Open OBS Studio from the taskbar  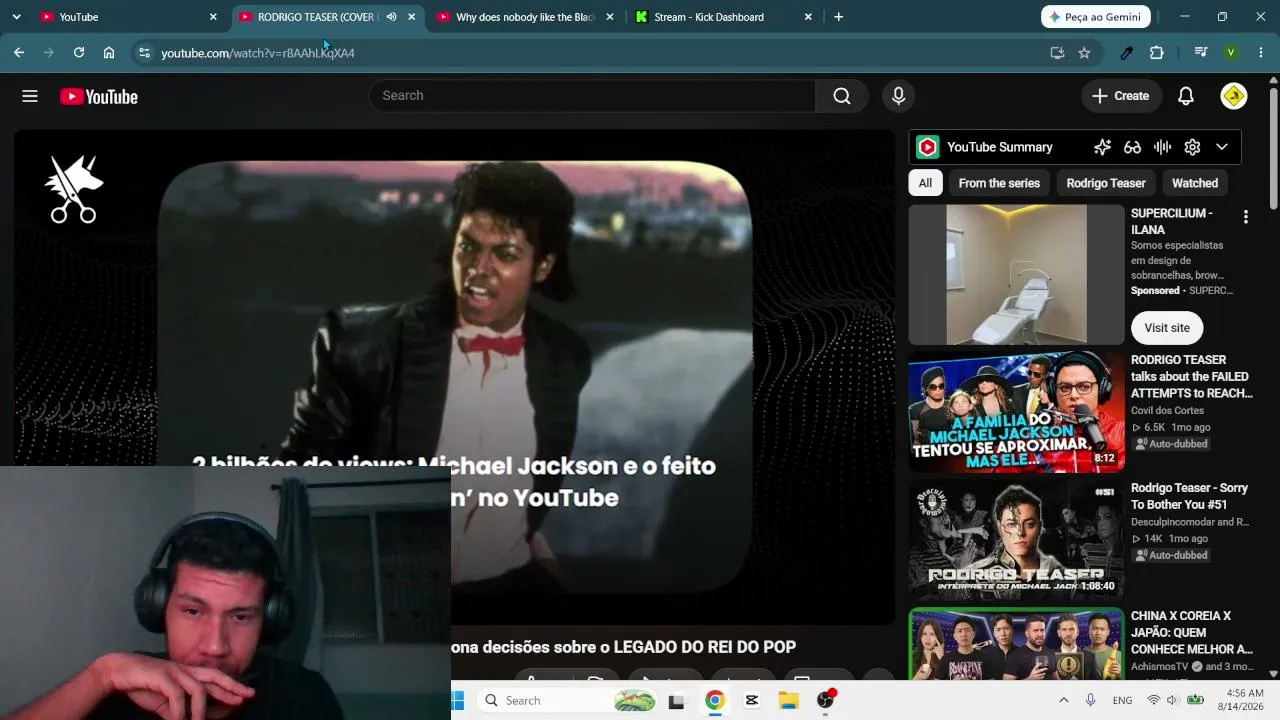pos(826,701)
